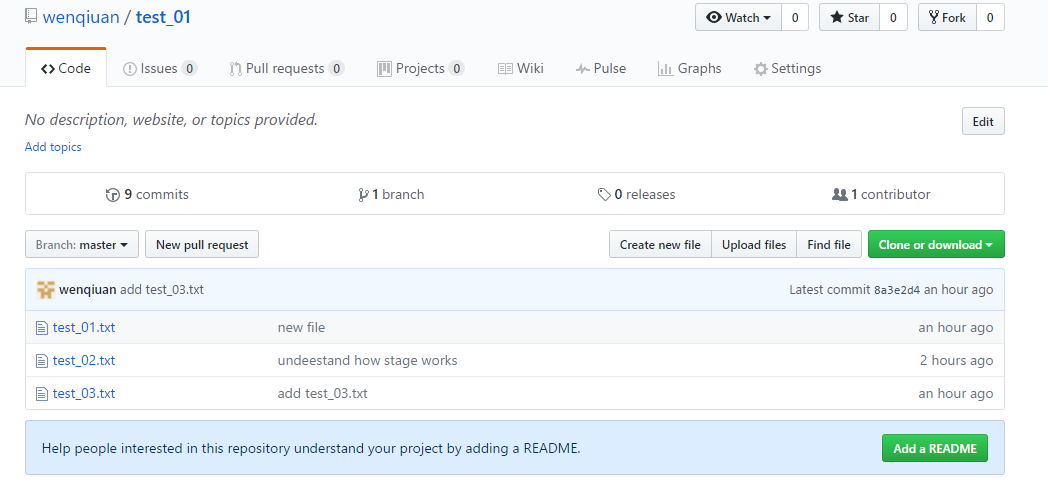Expand the Branch: master selector
Screen dimensions: 1048x490
pos(82,245)
